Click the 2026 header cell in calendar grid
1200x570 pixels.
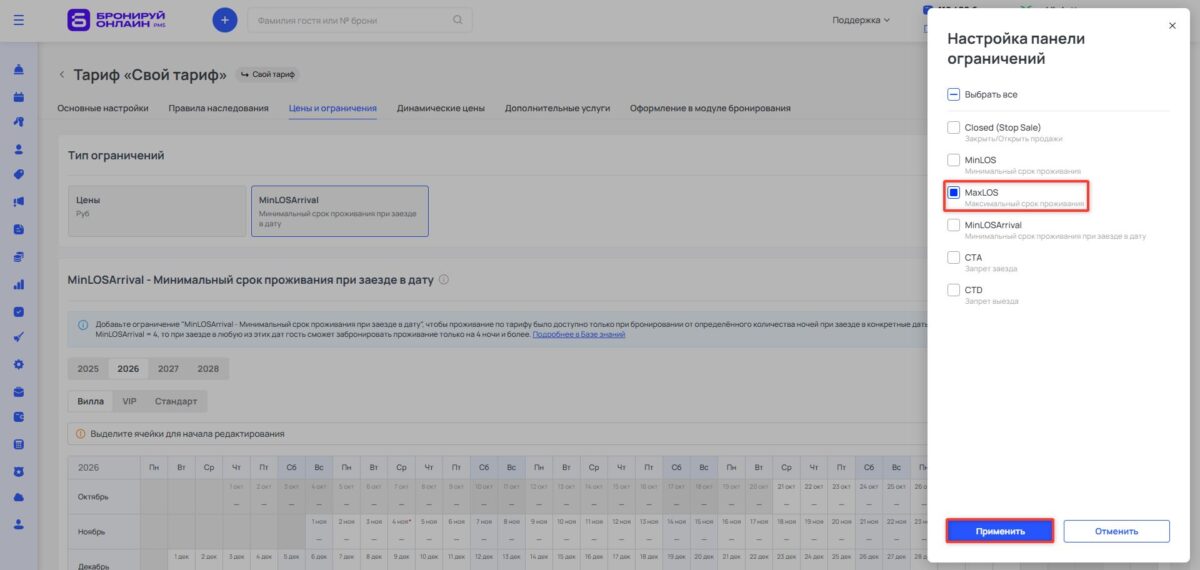tap(104, 467)
